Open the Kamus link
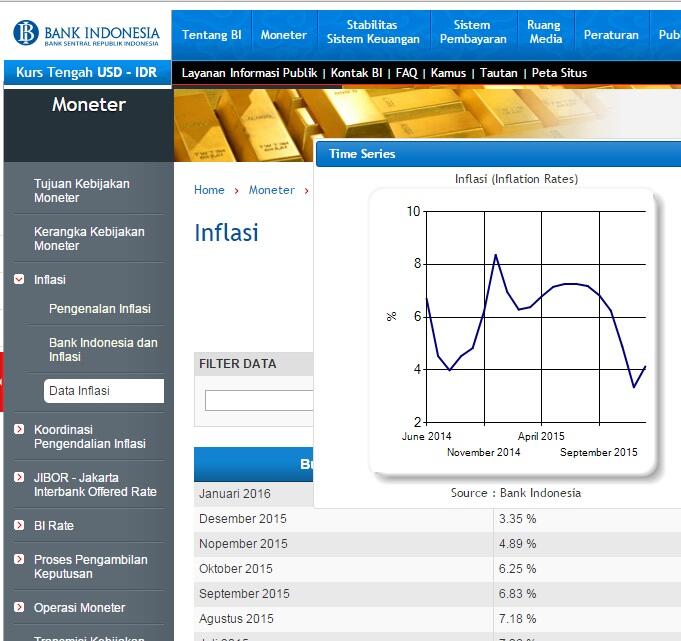This screenshot has width=681, height=641. (x=448, y=73)
